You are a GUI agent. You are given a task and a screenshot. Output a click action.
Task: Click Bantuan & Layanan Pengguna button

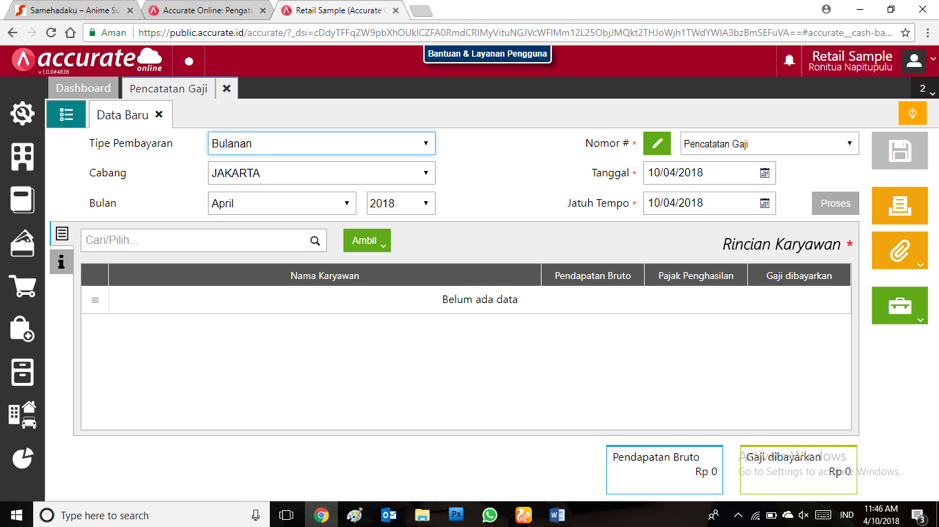pyautogui.click(x=487, y=54)
